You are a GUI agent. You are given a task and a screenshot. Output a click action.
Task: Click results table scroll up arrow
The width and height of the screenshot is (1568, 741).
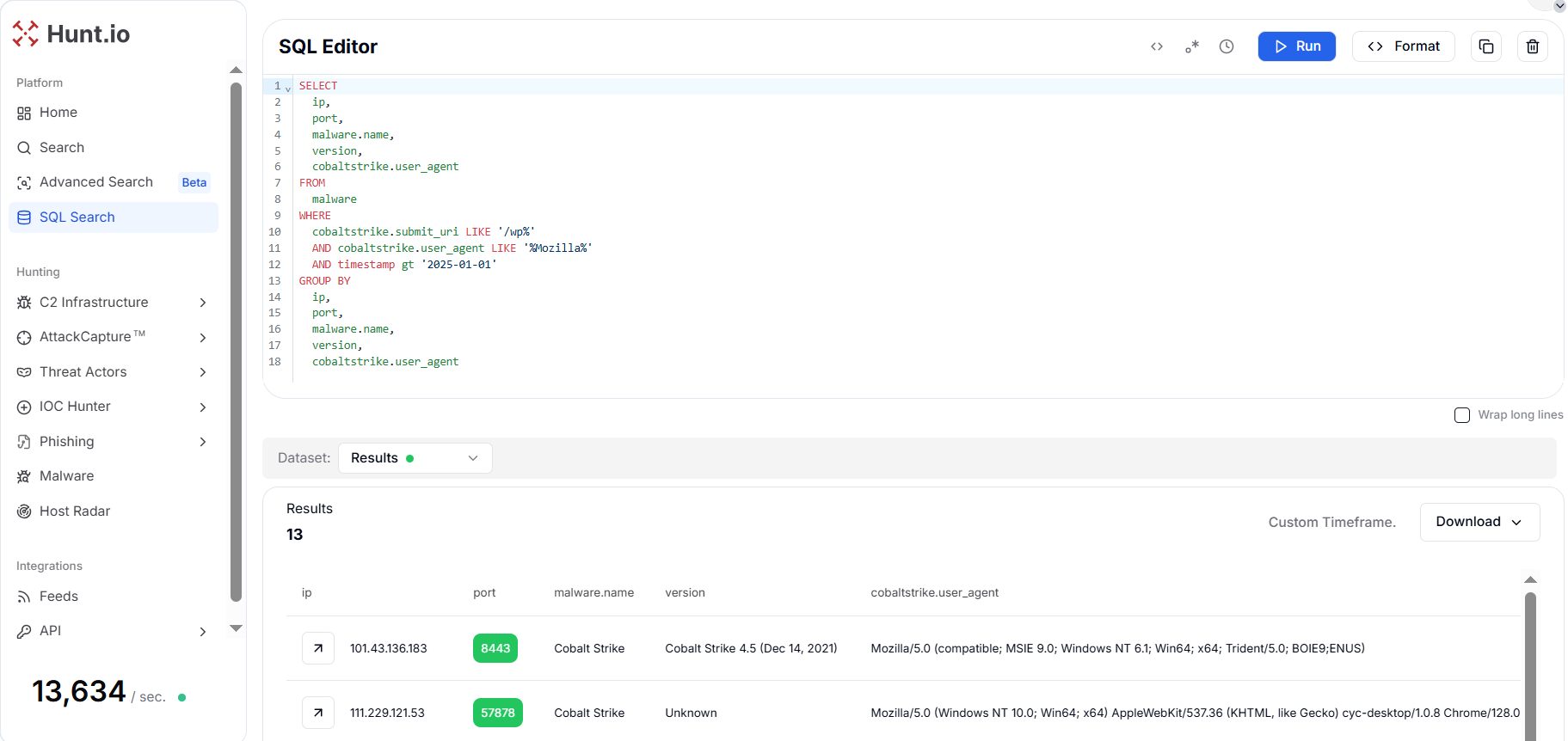coord(1530,579)
